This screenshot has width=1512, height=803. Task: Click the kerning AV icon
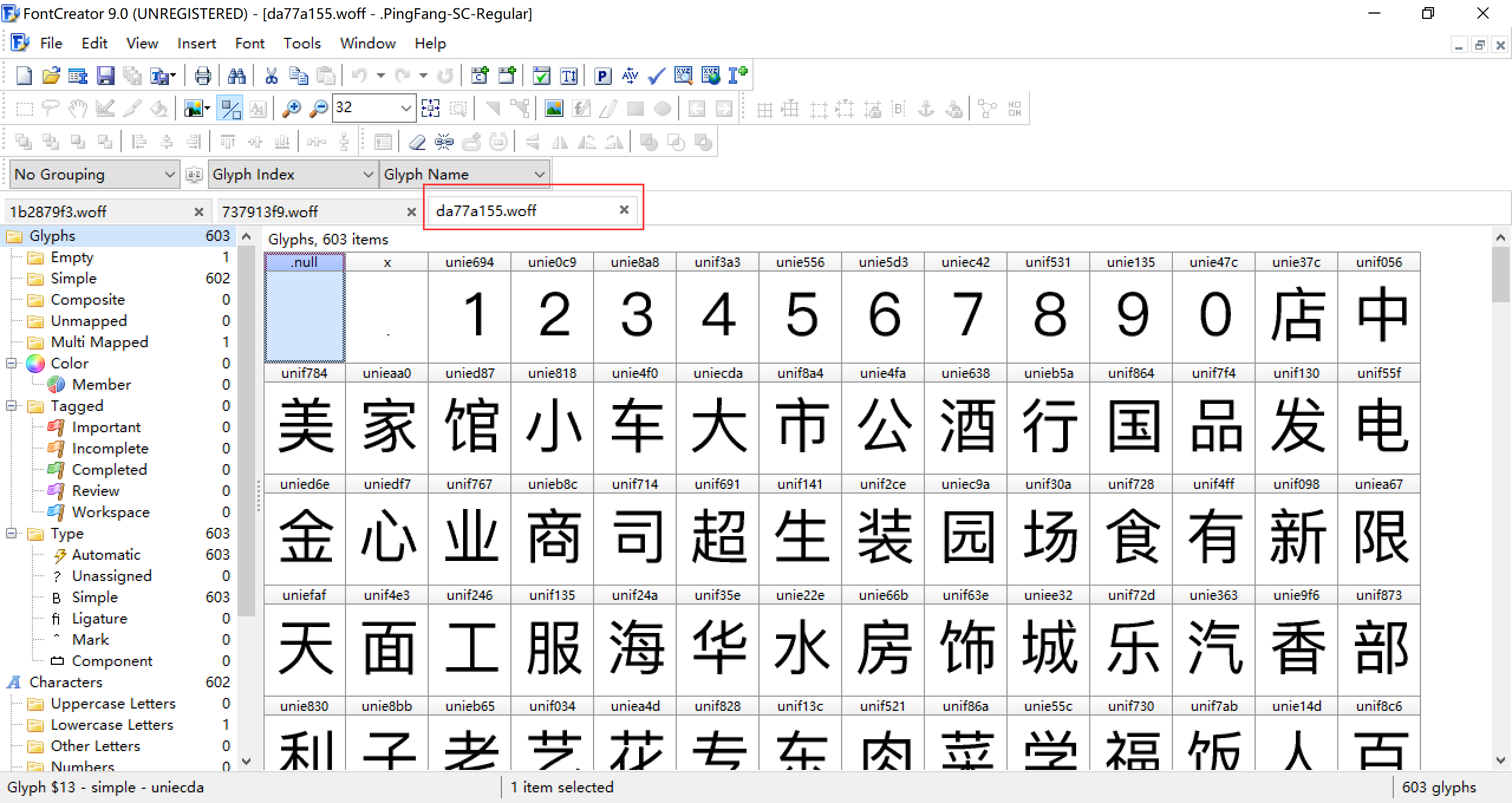[630, 76]
